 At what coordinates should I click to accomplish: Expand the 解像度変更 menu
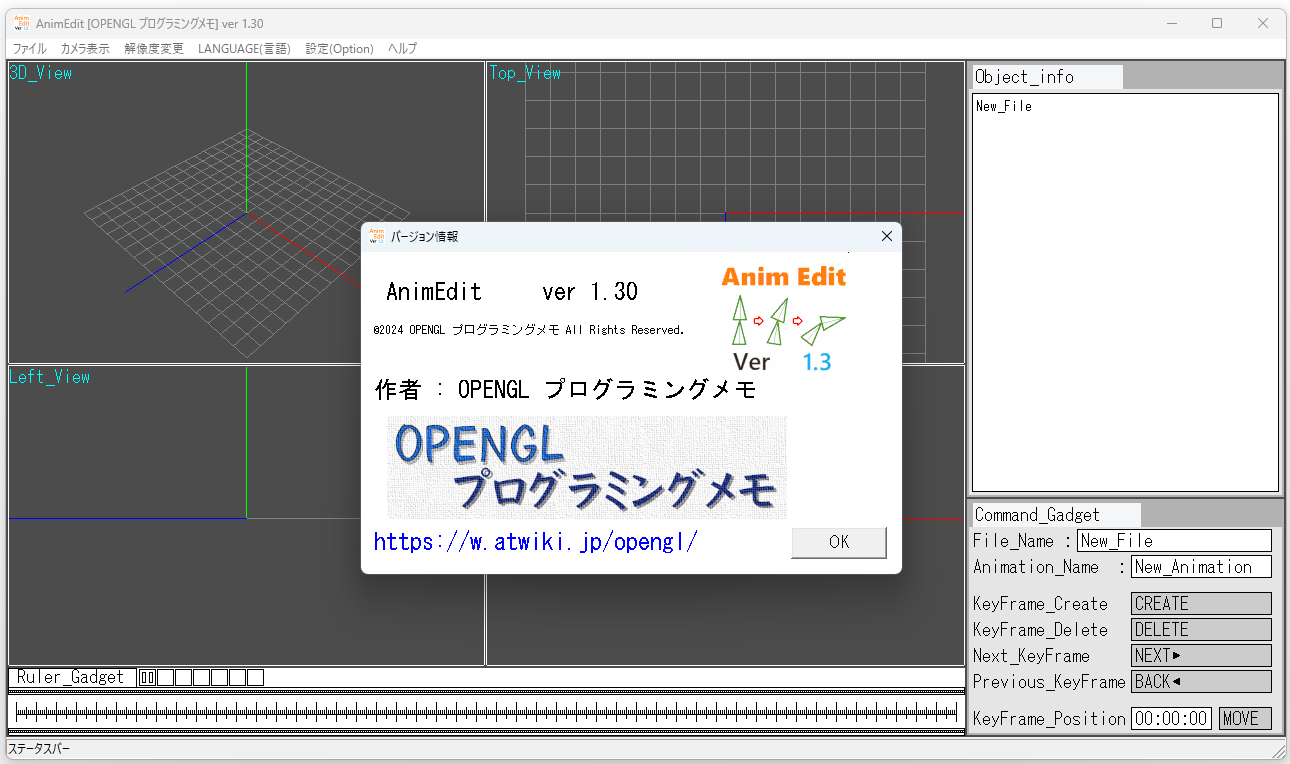point(154,48)
